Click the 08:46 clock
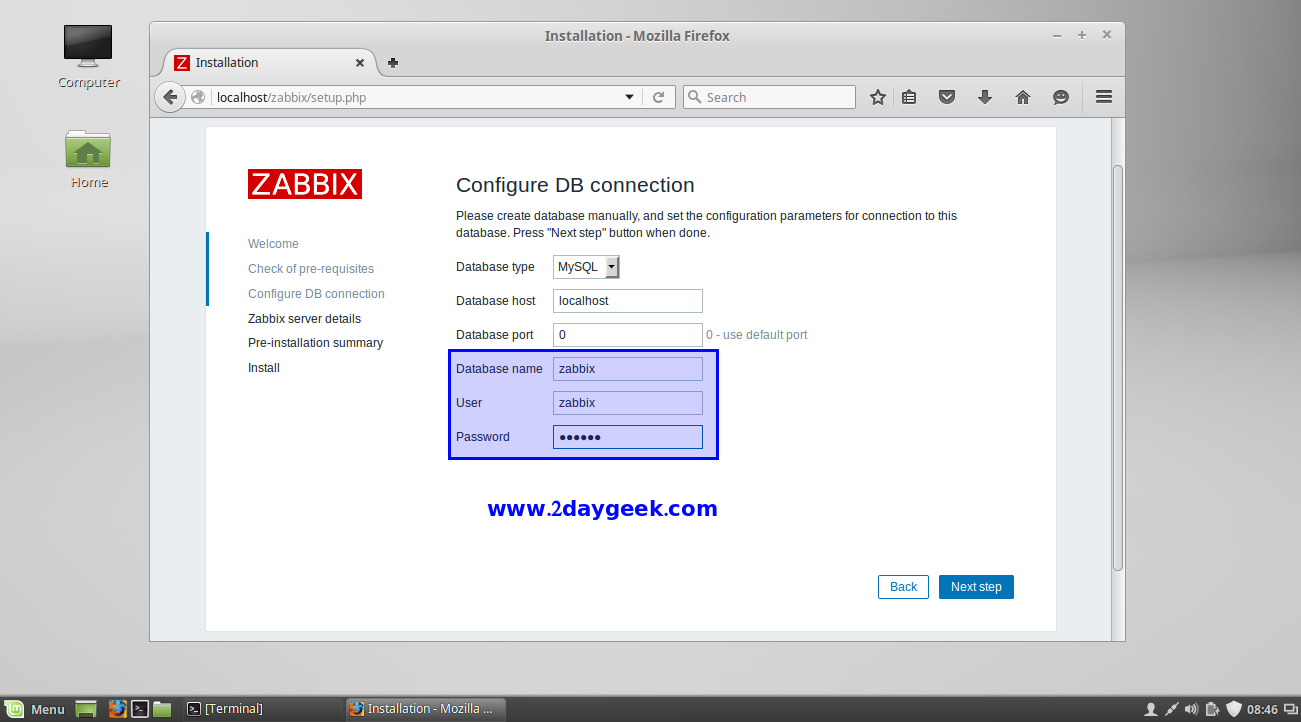1301x722 pixels. pyautogui.click(x=1262, y=710)
